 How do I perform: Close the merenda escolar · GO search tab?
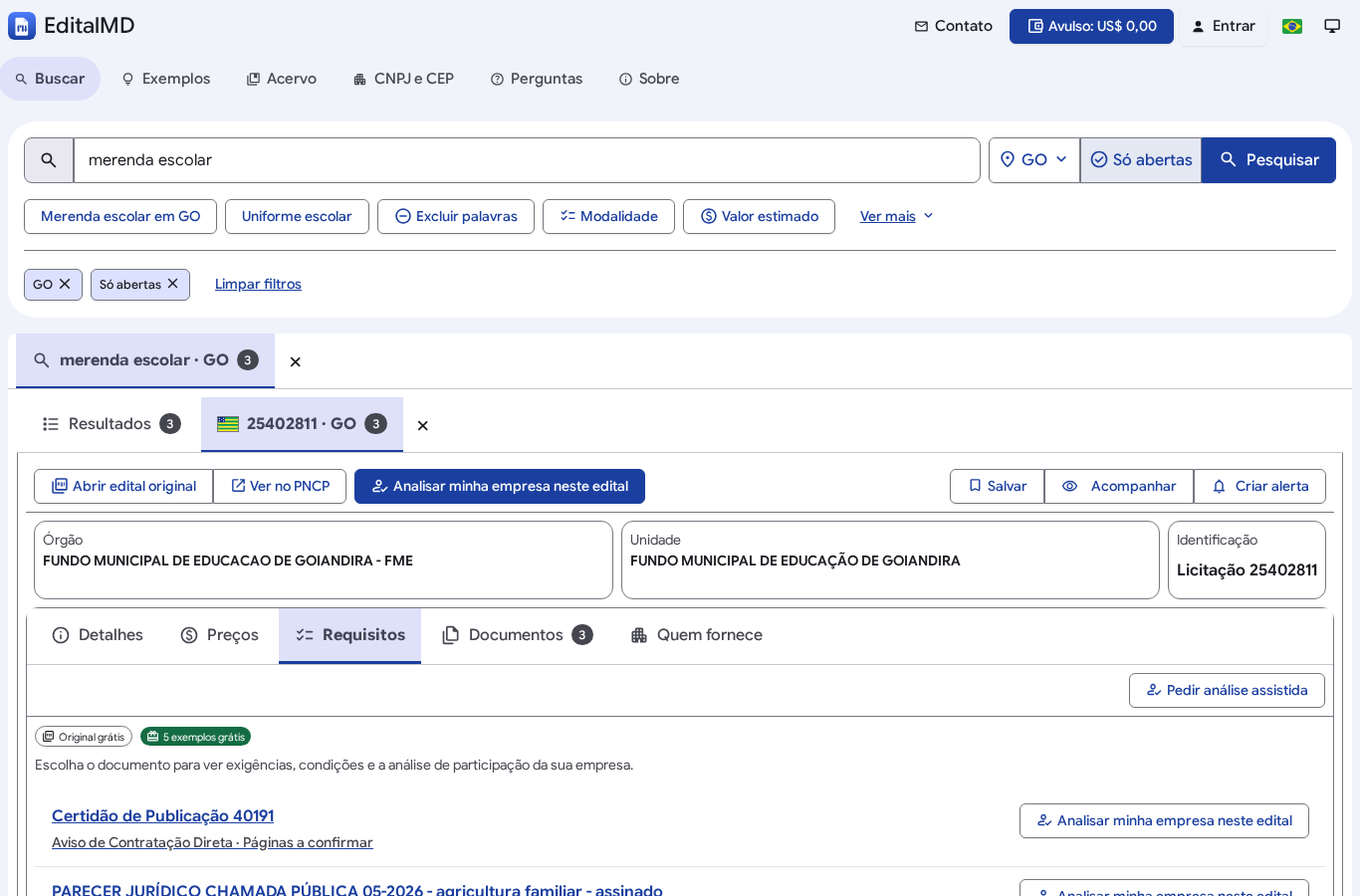pos(295,362)
